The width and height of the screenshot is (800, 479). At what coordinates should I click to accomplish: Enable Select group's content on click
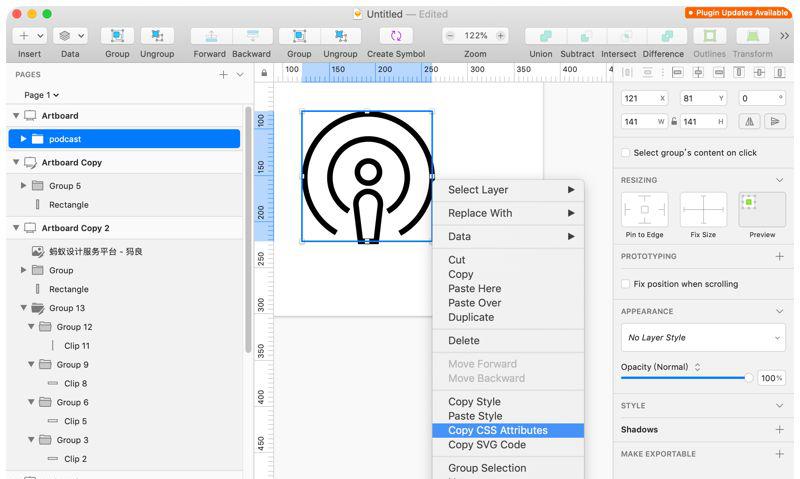(626, 153)
